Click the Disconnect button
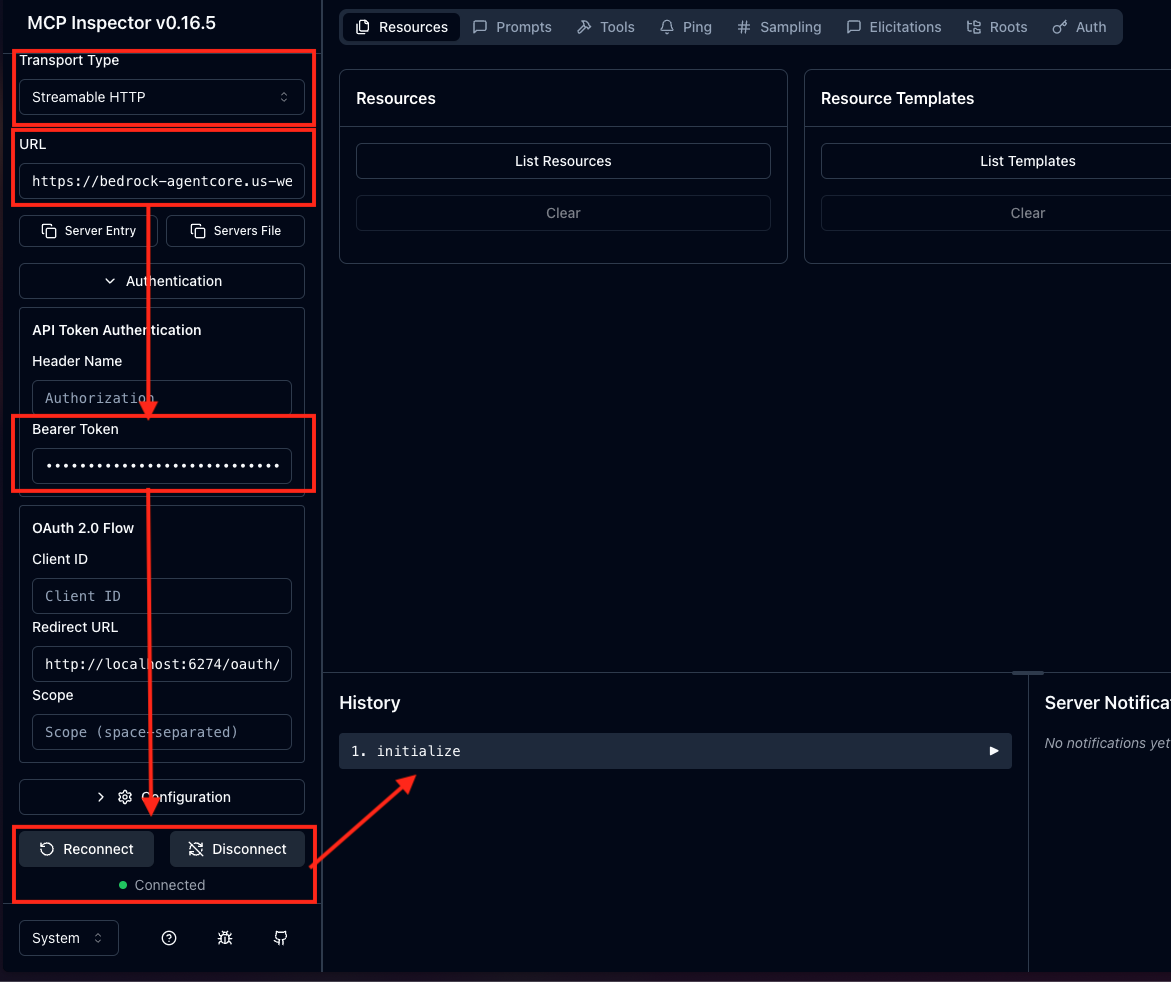Image resolution: width=1171 pixels, height=982 pixels. pyautogui.click(x=237, y=849)
